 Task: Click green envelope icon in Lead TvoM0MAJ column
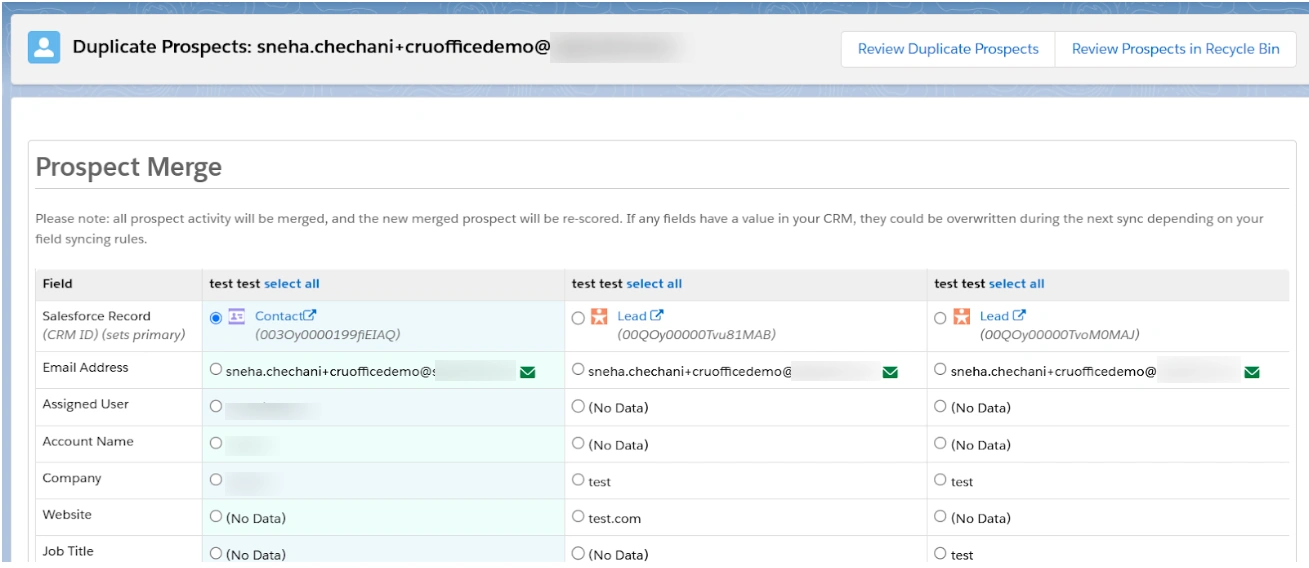point(1251,373)
